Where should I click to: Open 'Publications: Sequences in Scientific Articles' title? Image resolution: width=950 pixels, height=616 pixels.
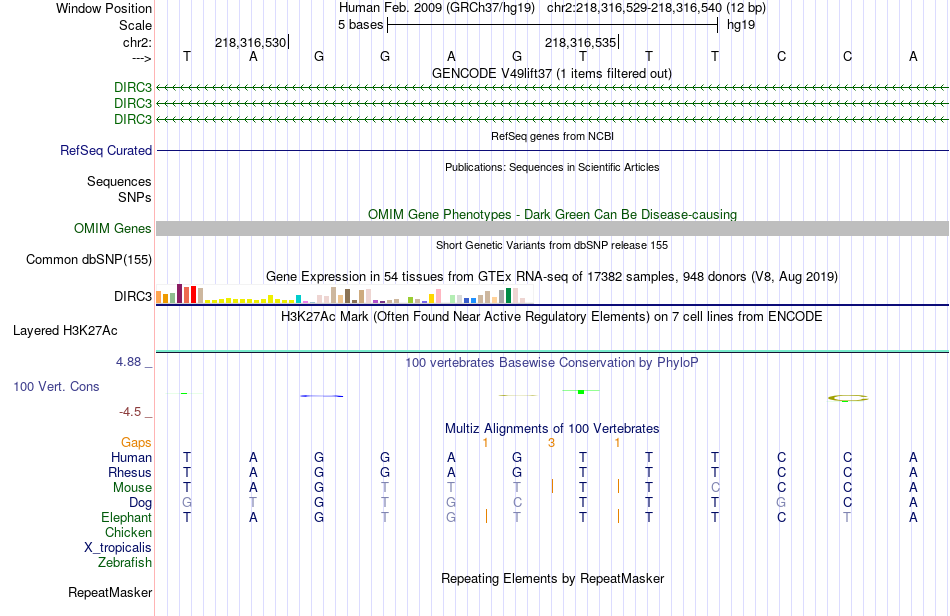(x=552, y=167)
